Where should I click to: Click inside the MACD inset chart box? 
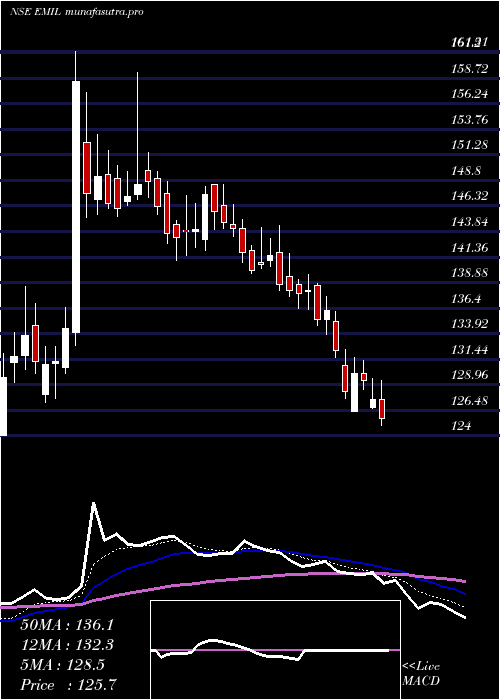coord(275,650)
